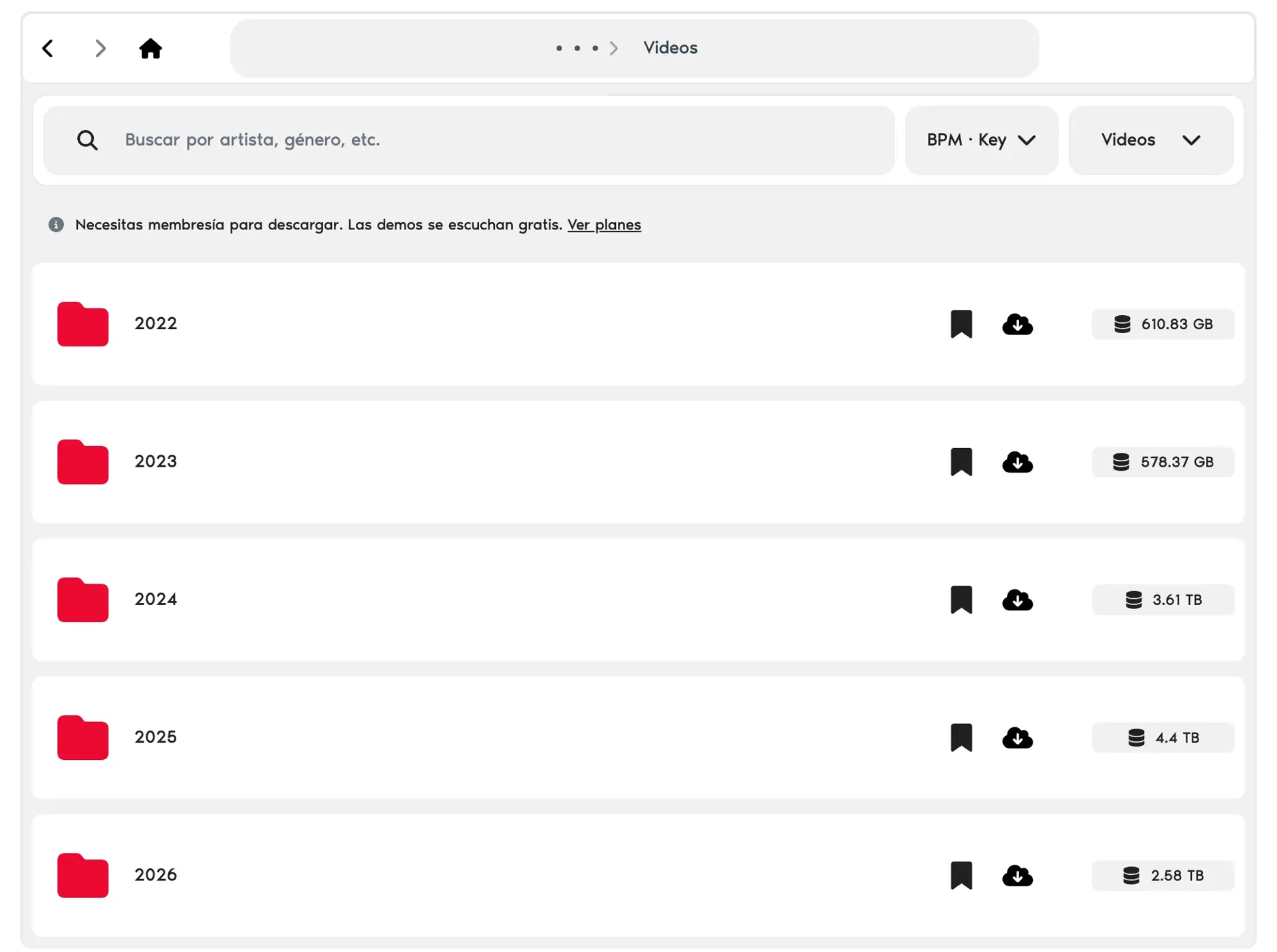
Task: Select the 2023 folder name
Action: point(156,461)
